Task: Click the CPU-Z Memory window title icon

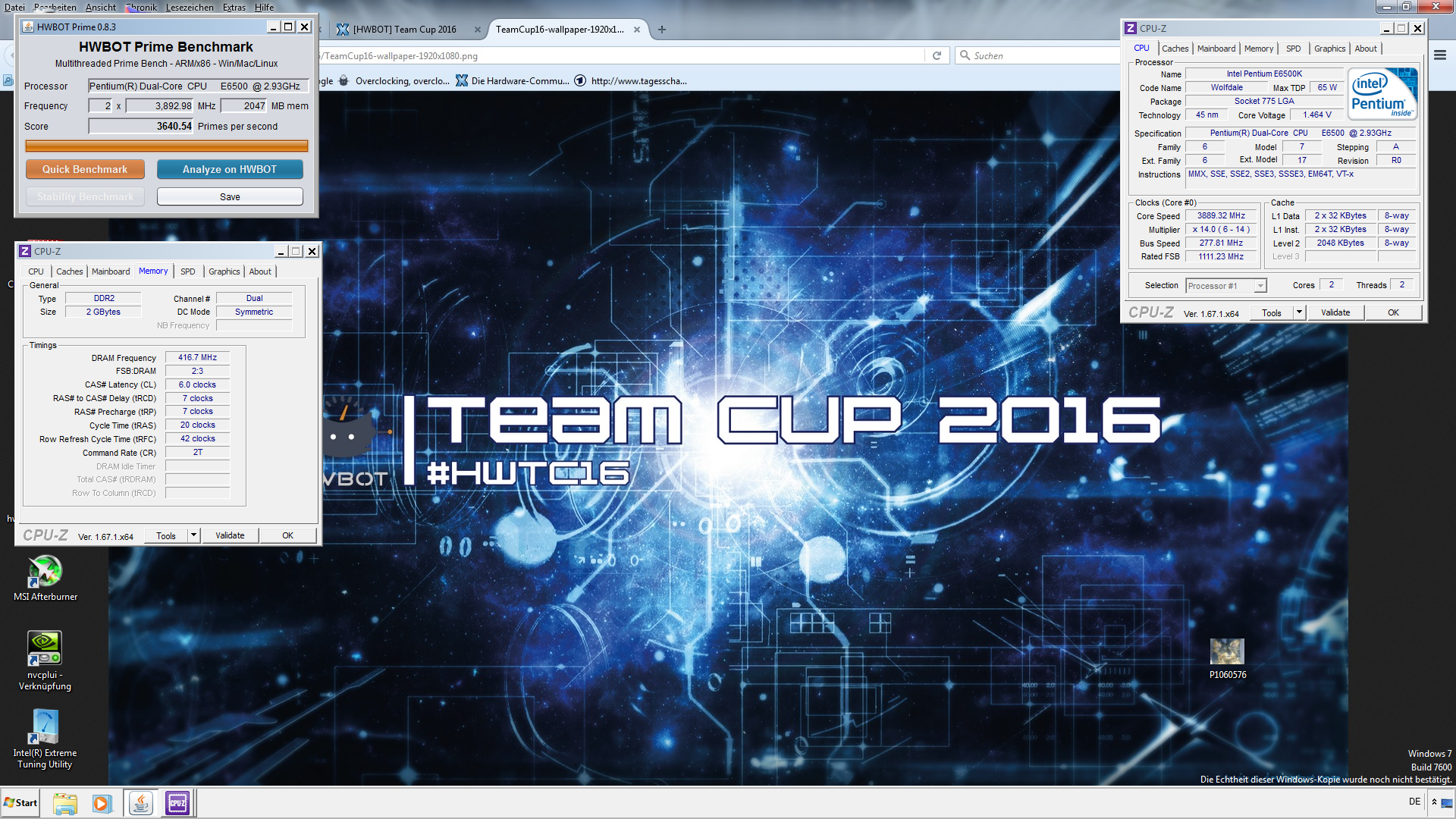Action: tap(25, 251)
